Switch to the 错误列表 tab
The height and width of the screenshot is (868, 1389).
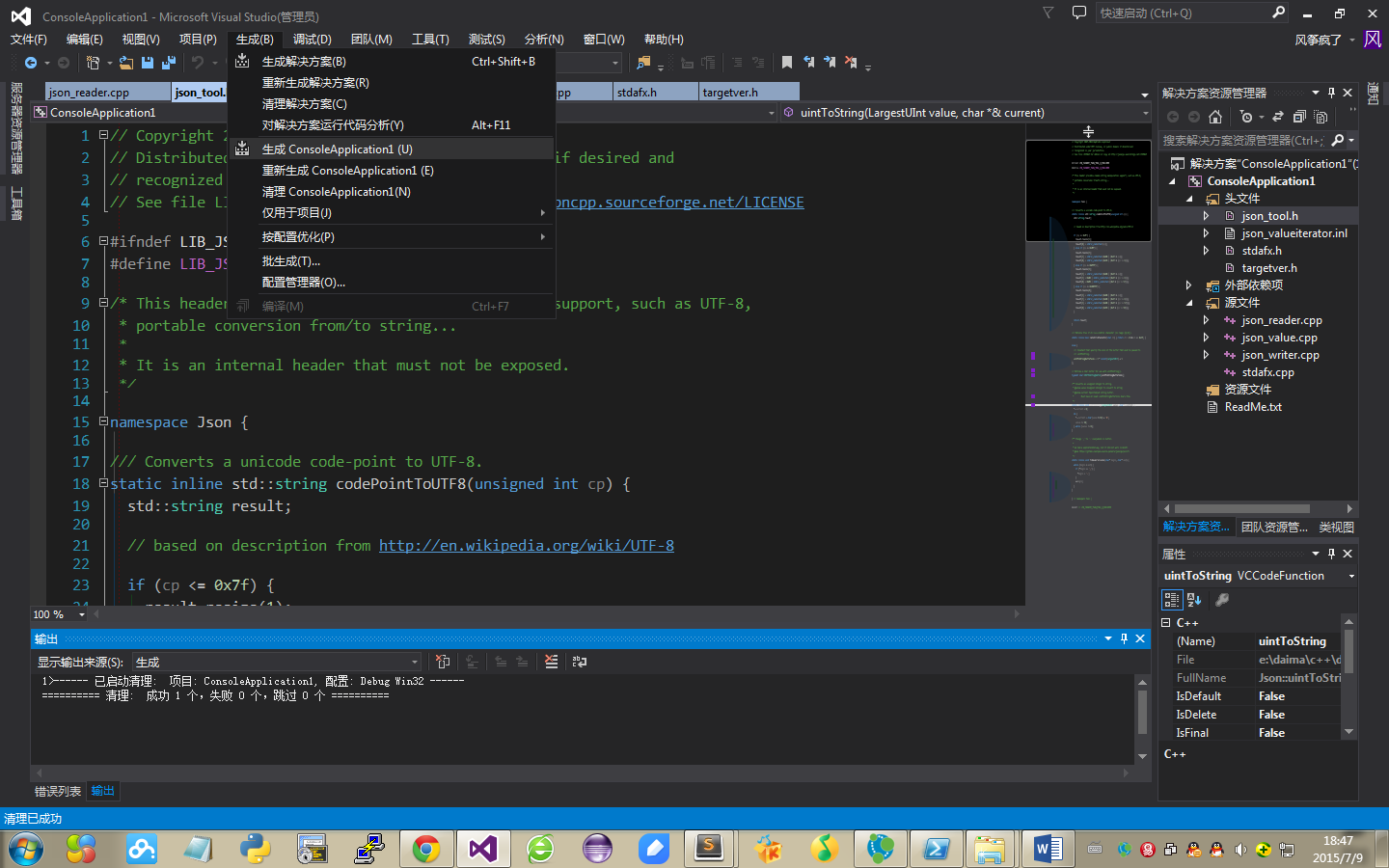coord(58,791)
